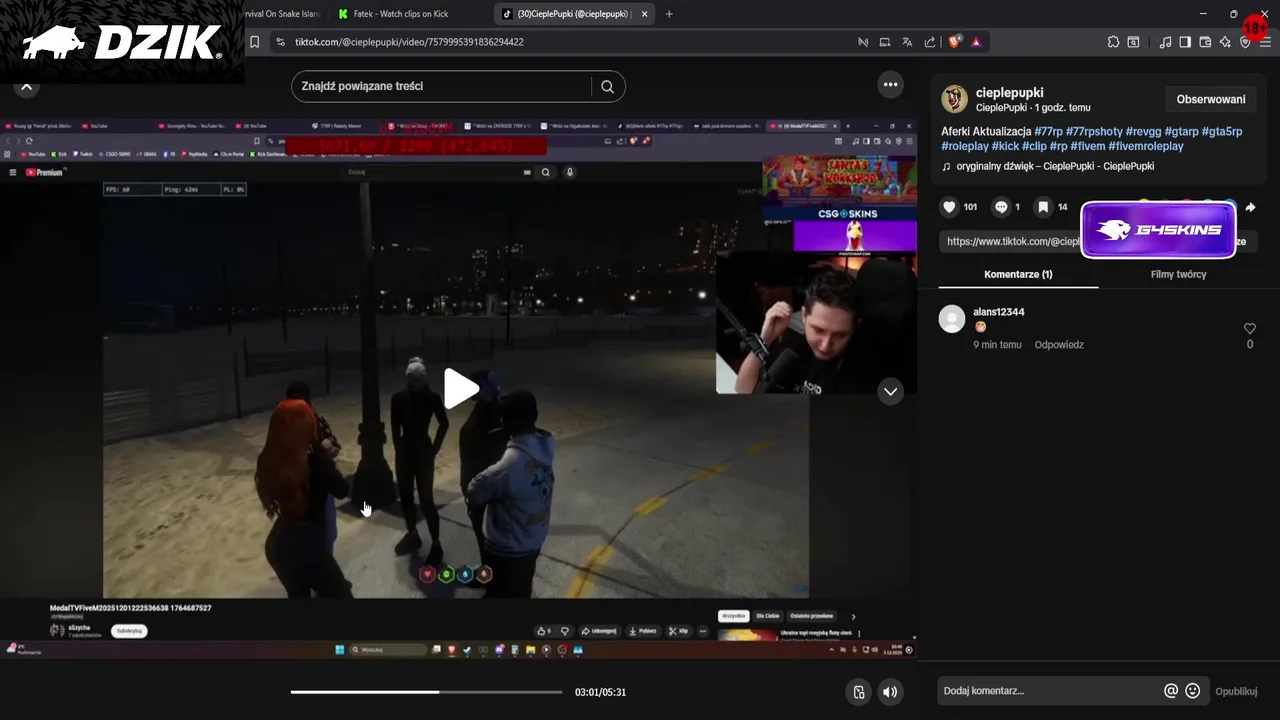Open cieplepupki profile avatar
The width and height of the screenshot is (1280, 720).
[x=955, y=99]
